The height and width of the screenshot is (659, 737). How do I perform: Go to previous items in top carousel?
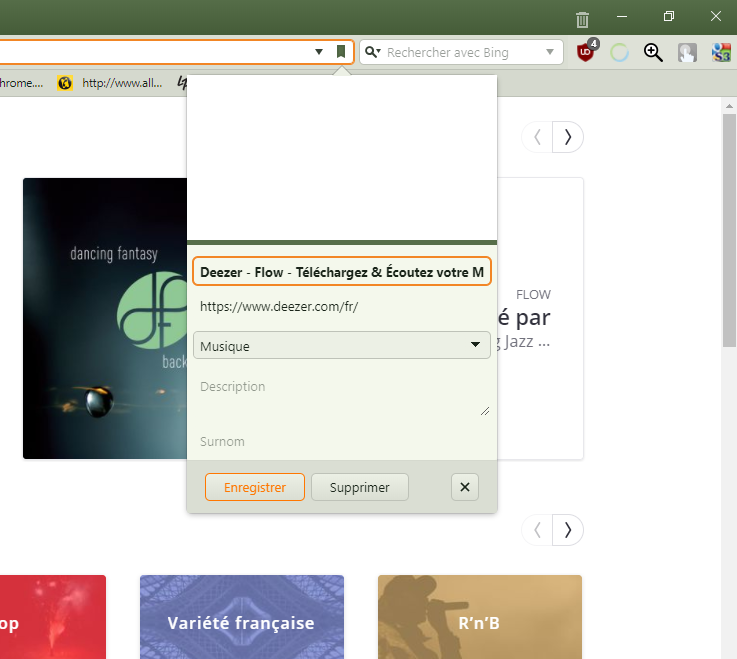point(537,137)
